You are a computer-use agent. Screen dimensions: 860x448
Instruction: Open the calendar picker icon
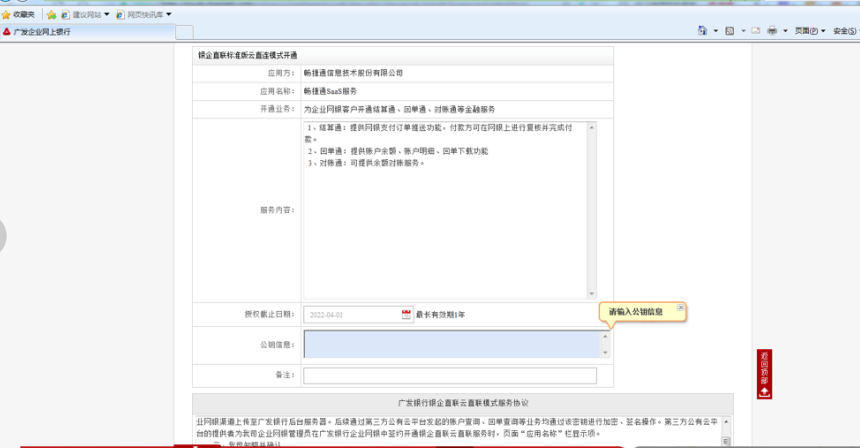406,315
